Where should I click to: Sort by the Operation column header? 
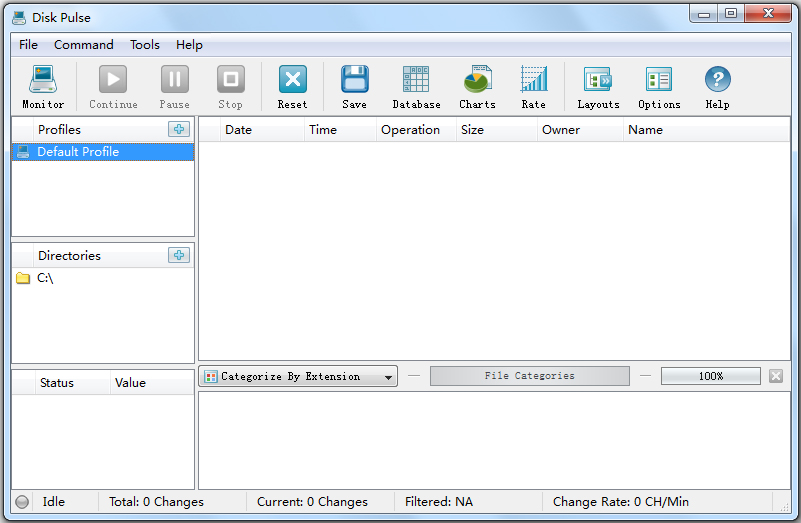tap(416, 130)
